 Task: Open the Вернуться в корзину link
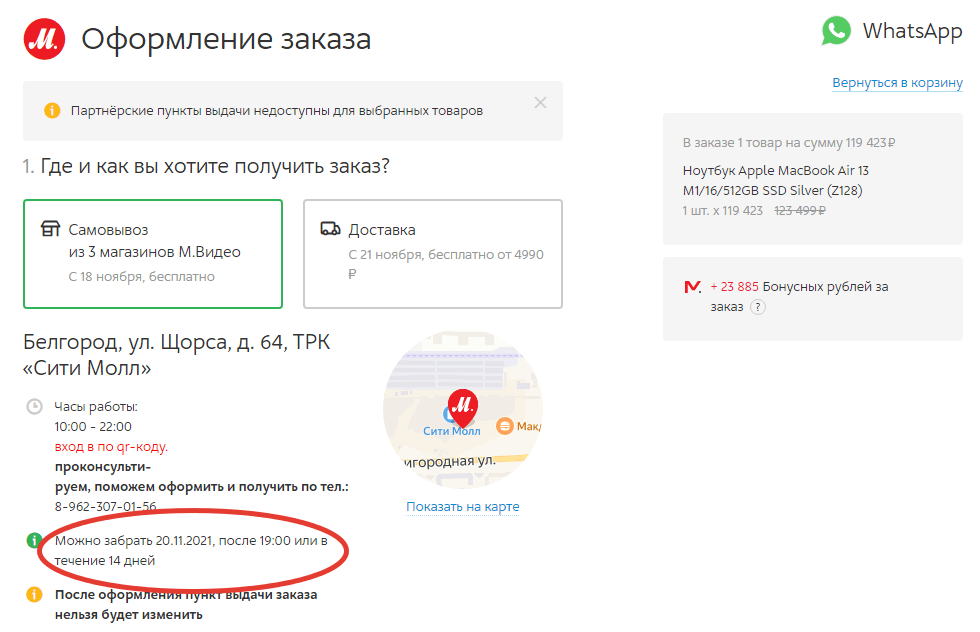pyautogui.click(x=897, y=83)
